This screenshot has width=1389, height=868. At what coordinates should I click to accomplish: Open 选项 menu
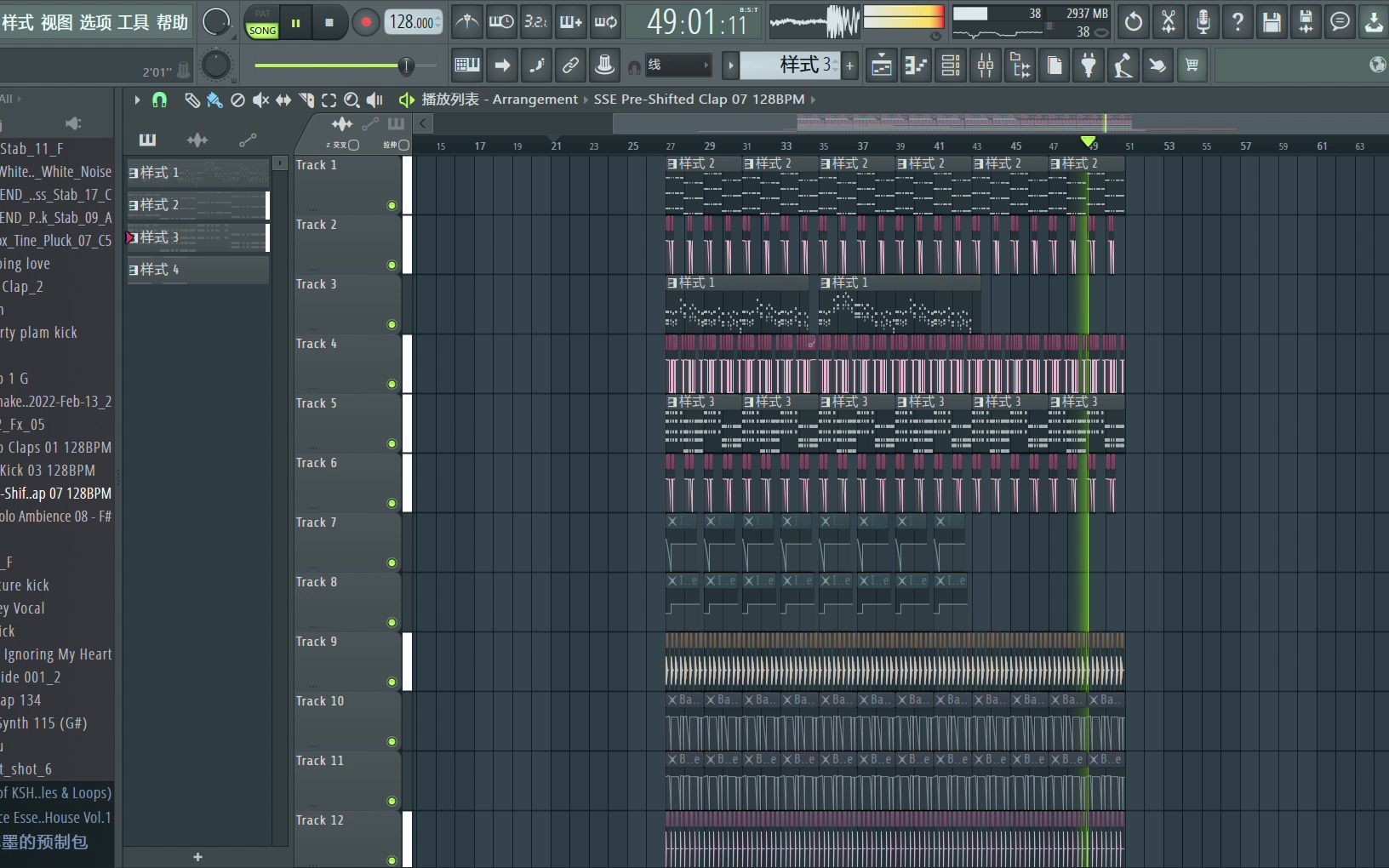coord(95,23)
